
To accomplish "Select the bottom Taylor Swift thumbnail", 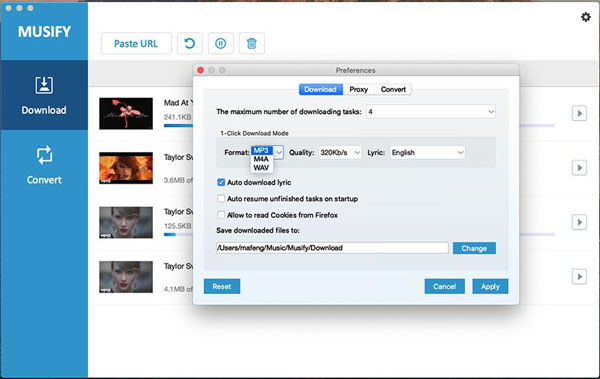I will [x=126, y=277].
